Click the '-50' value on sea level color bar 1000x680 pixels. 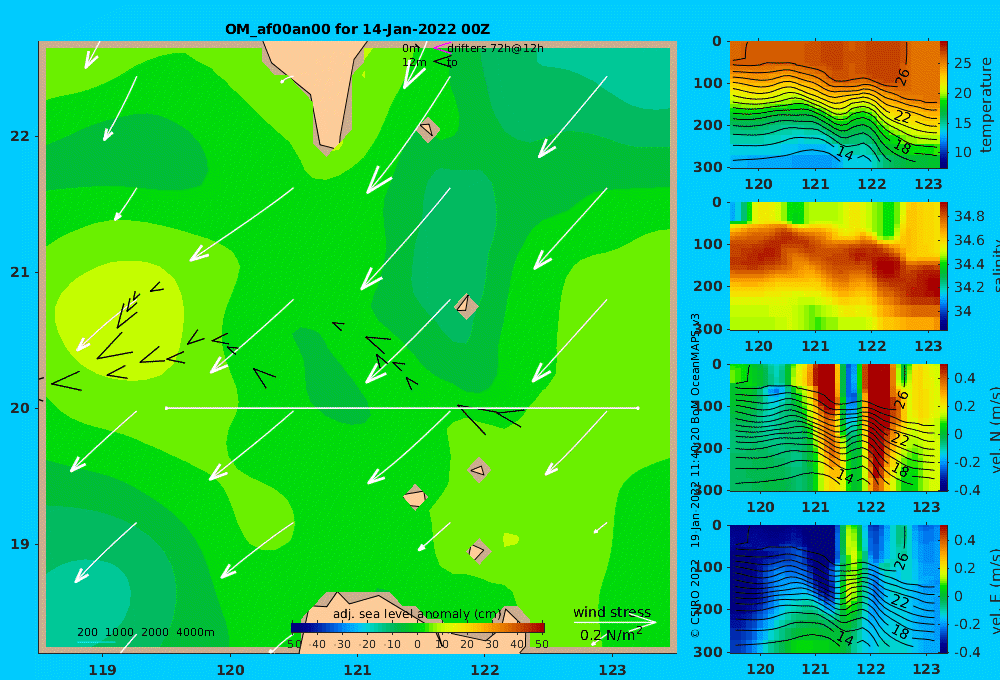294,644
